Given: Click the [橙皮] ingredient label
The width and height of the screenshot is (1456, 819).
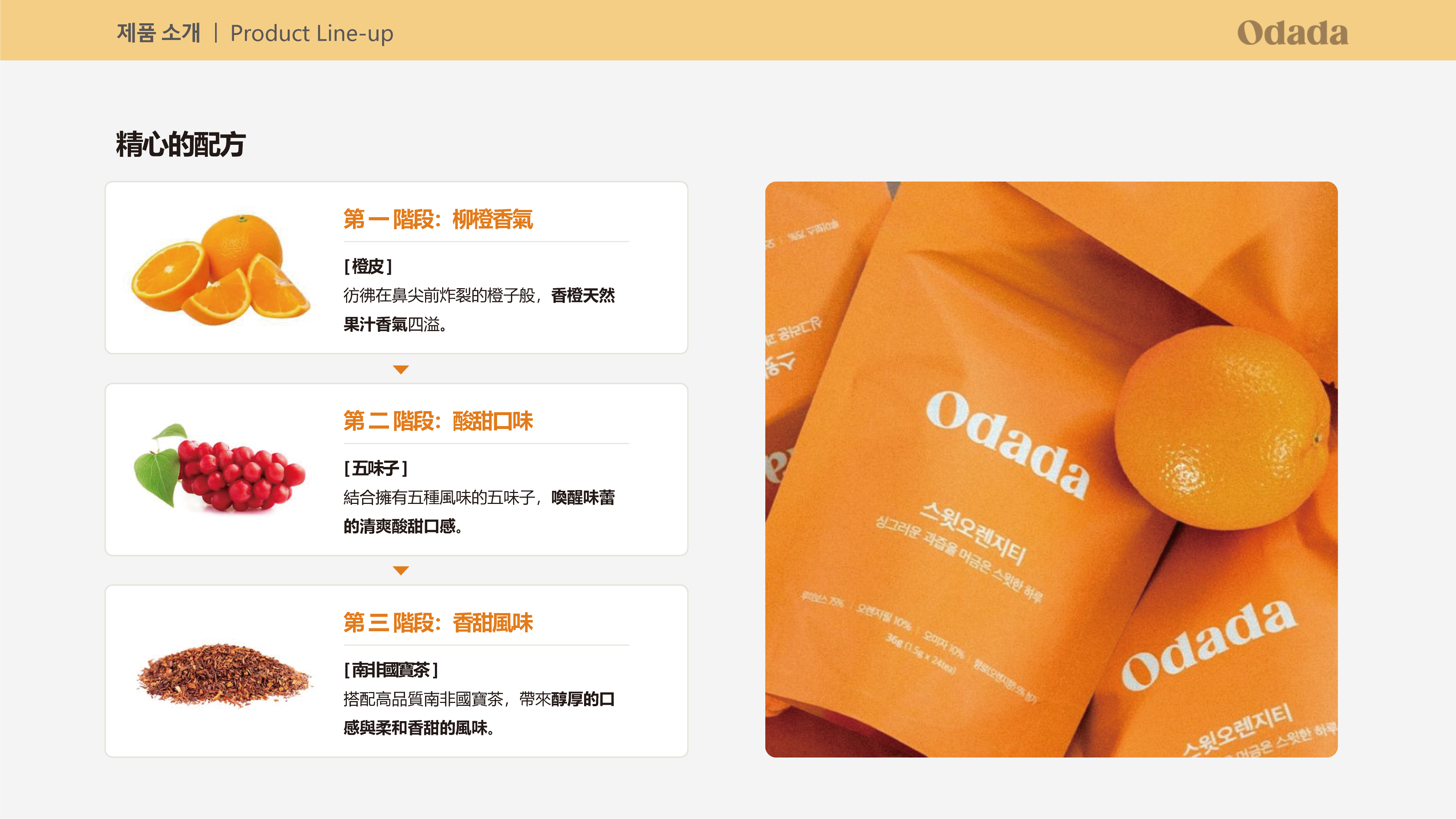Looking at the screenshot, I should [368, 266].
